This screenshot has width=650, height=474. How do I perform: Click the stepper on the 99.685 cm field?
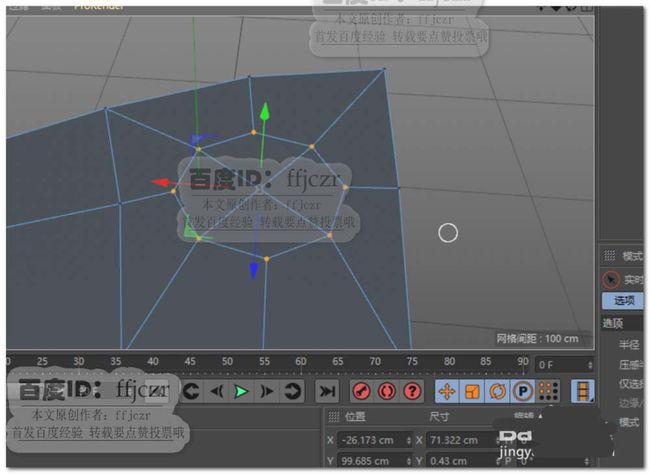click(x=409, y=461)
